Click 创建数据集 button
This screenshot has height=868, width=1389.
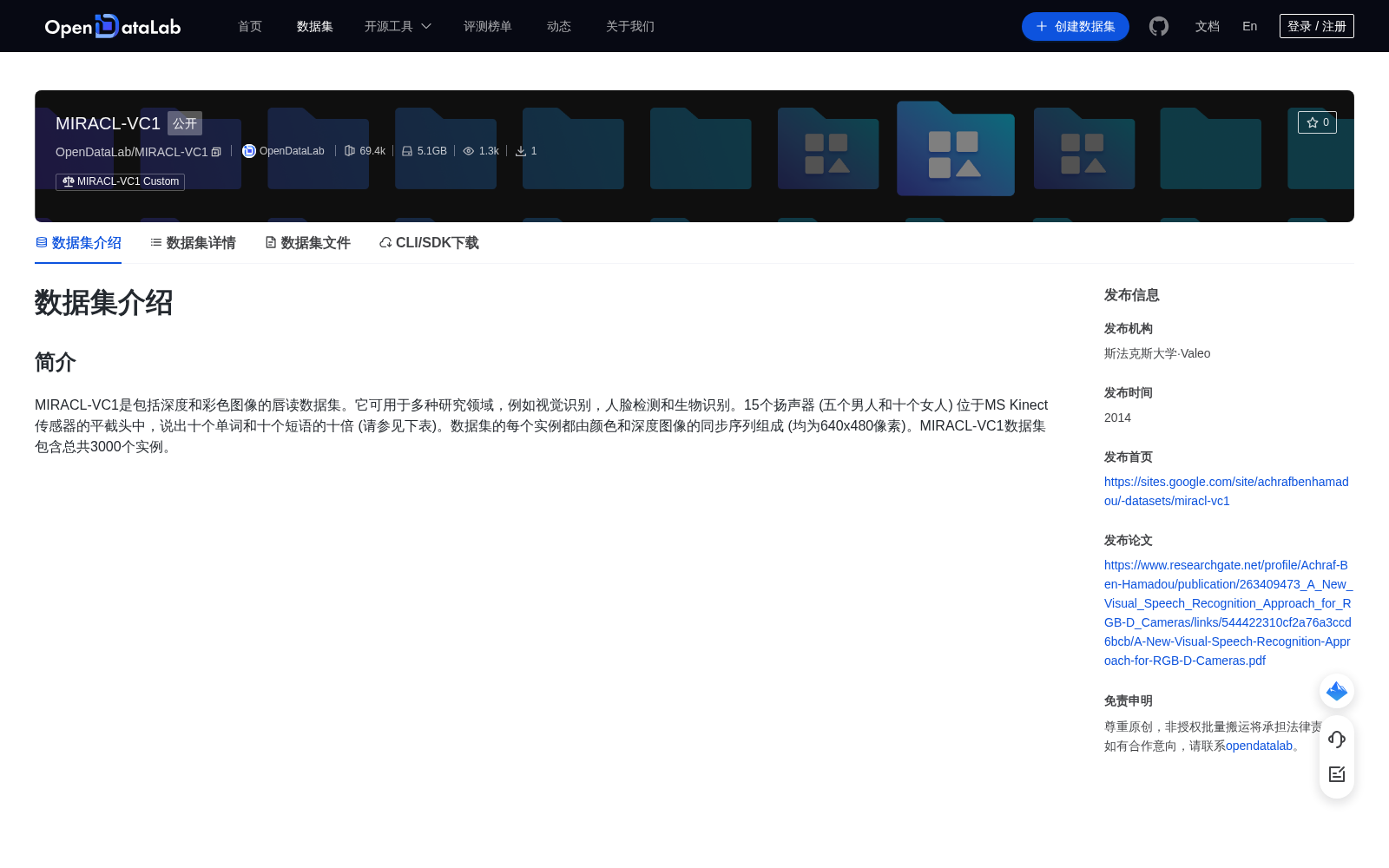[x=1076, y=26]
